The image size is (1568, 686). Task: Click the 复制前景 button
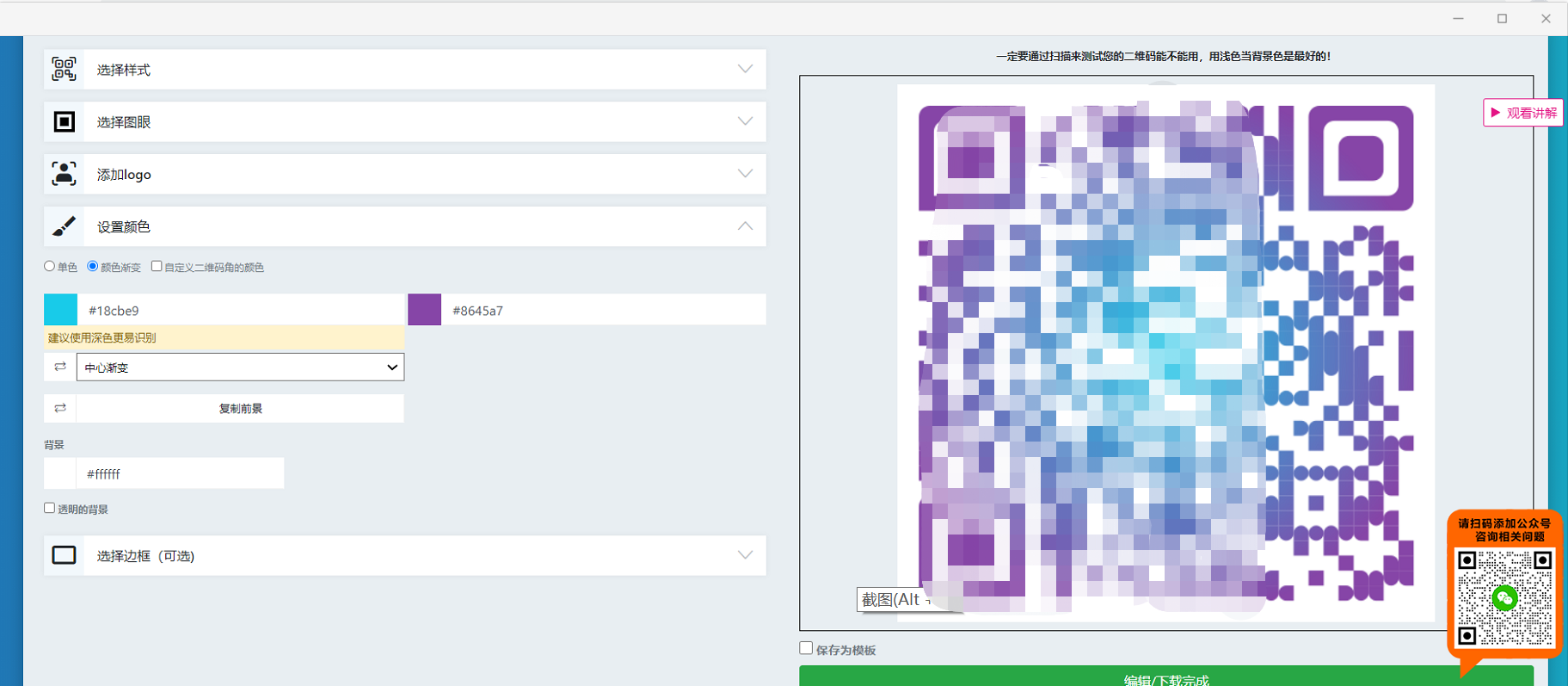click(240, 408)
